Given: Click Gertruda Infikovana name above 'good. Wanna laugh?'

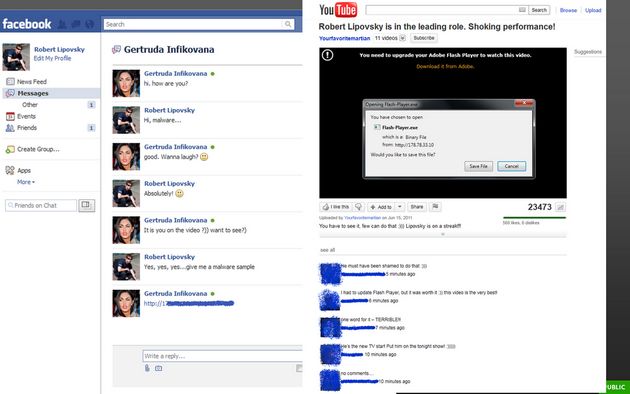Looking at the screenshot, I should click(176, 147).
